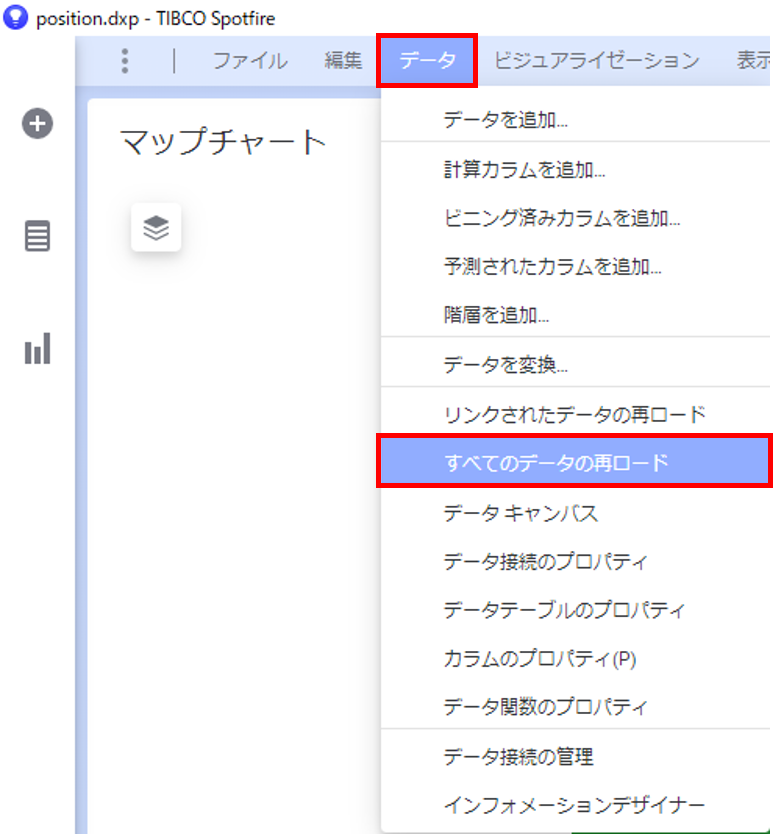Open the 表示 menu

pos(753,60)
